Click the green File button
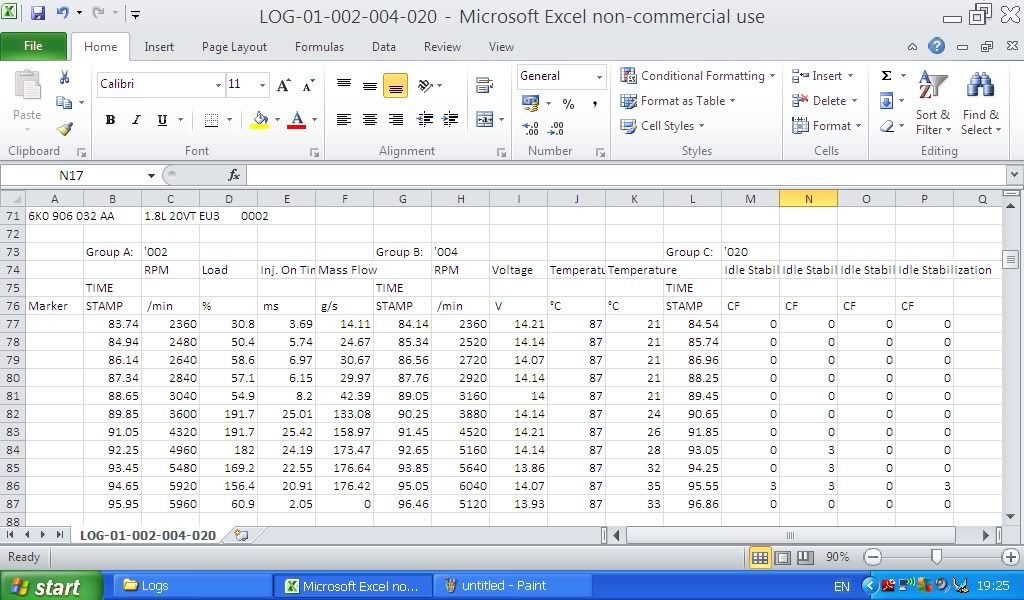 click(x=33, y=46)
